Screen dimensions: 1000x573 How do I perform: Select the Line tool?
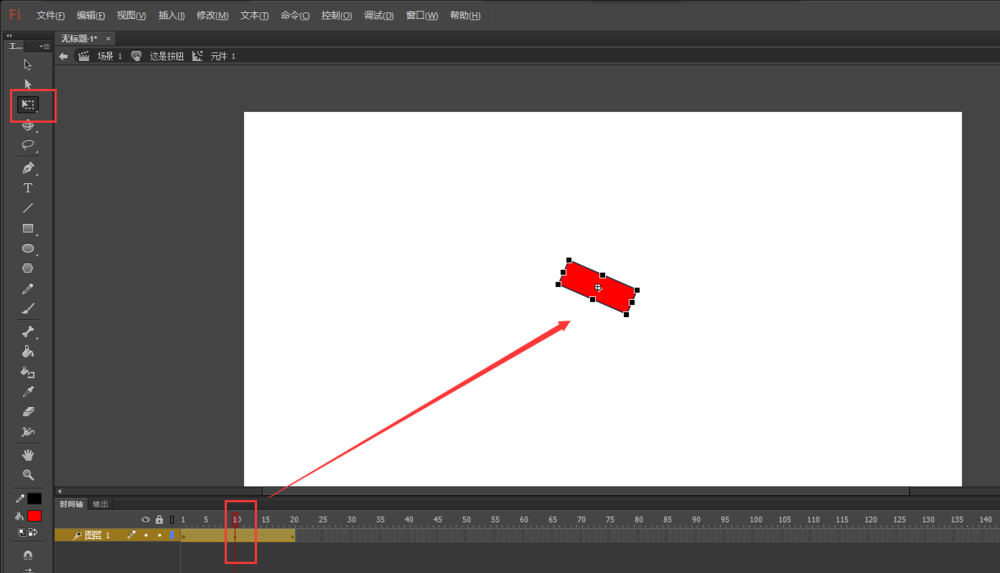pos(27,208)
